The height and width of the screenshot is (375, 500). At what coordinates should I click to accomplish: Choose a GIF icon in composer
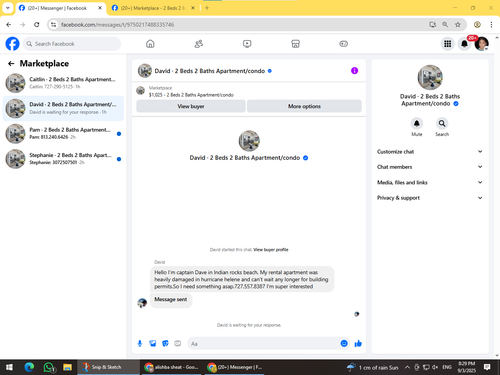[x=178, y=343]
